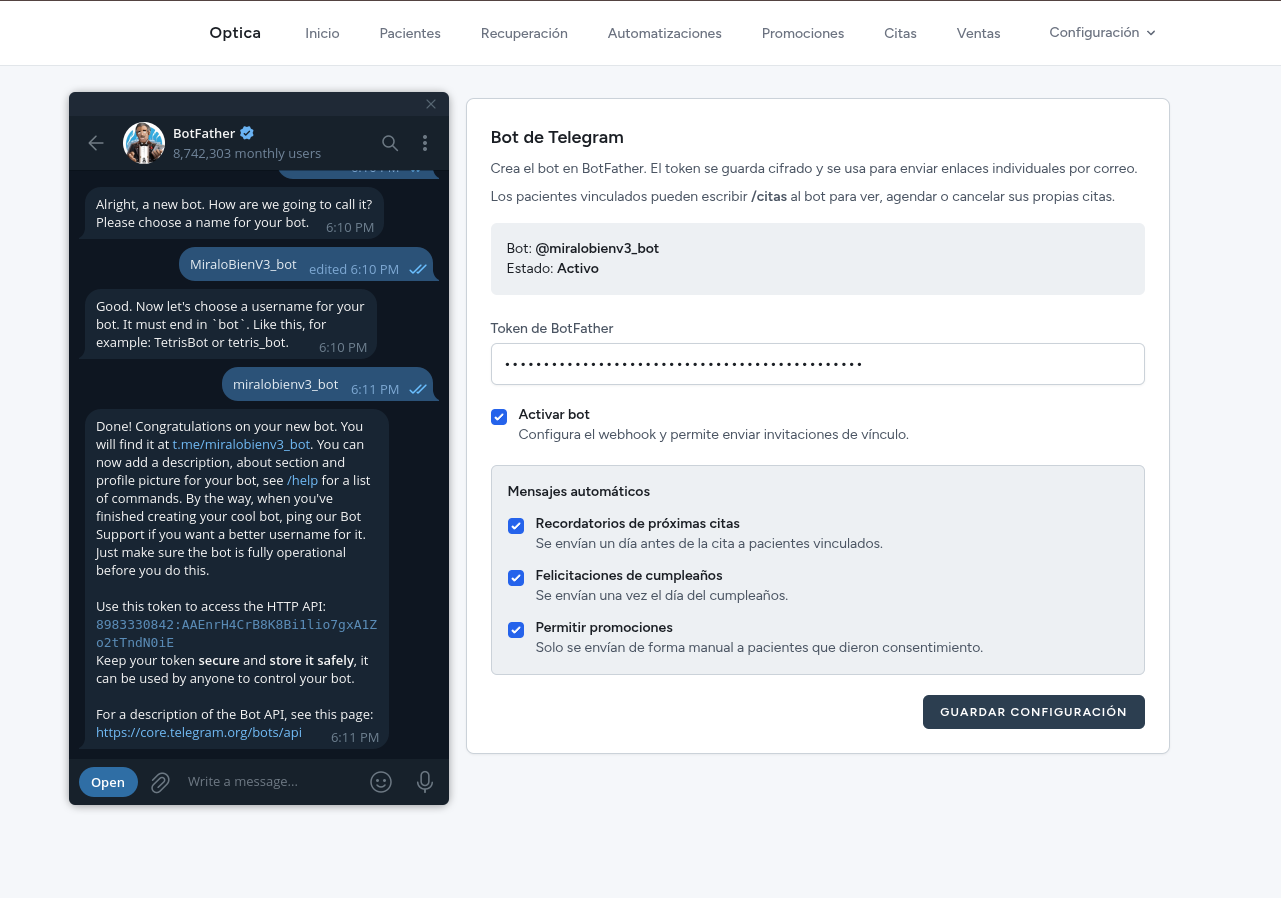
Task: Open the Pacientes section
Action: tap(410, 33)
